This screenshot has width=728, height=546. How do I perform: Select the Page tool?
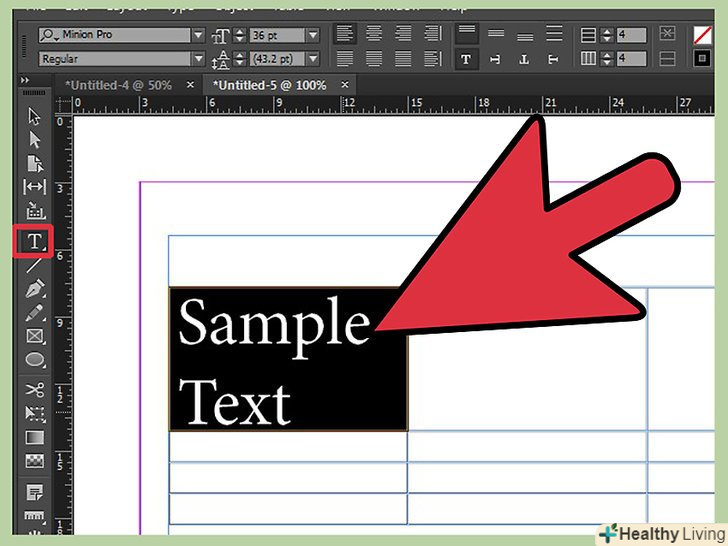click(x=35, y=163)
